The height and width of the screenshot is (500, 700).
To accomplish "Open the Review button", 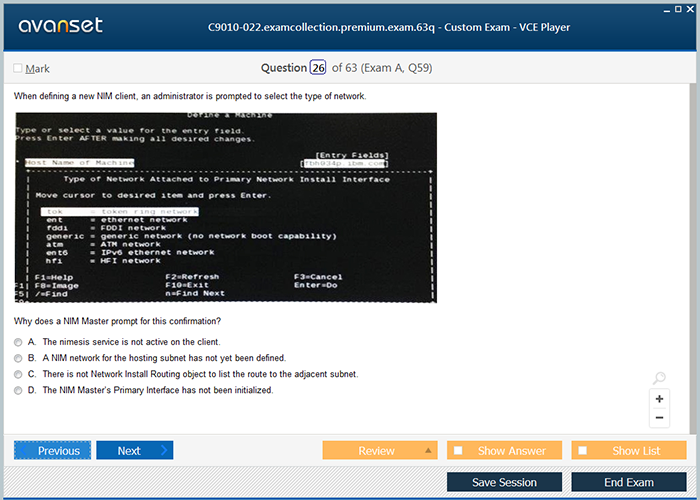I will [x=376, y=451].
